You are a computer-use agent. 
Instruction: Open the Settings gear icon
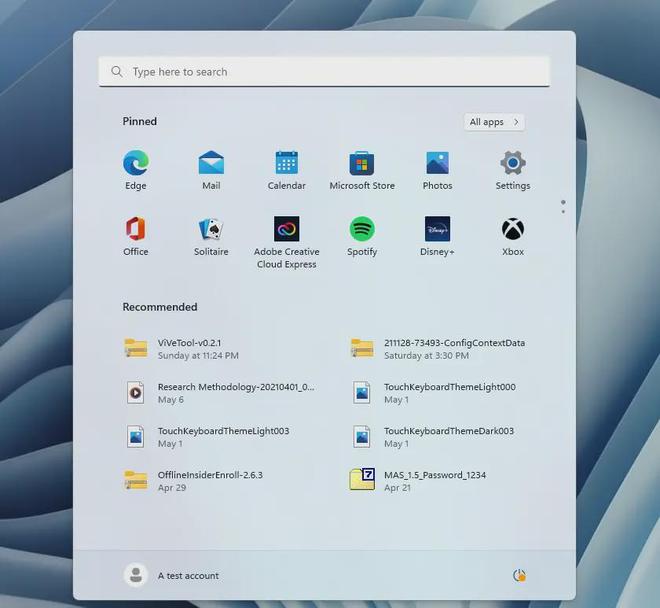[x=513, y=164]
